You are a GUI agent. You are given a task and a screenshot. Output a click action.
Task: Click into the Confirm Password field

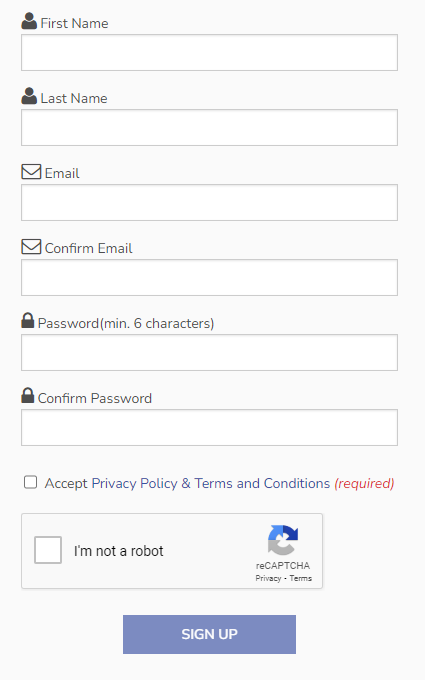[x=209, y=428]
